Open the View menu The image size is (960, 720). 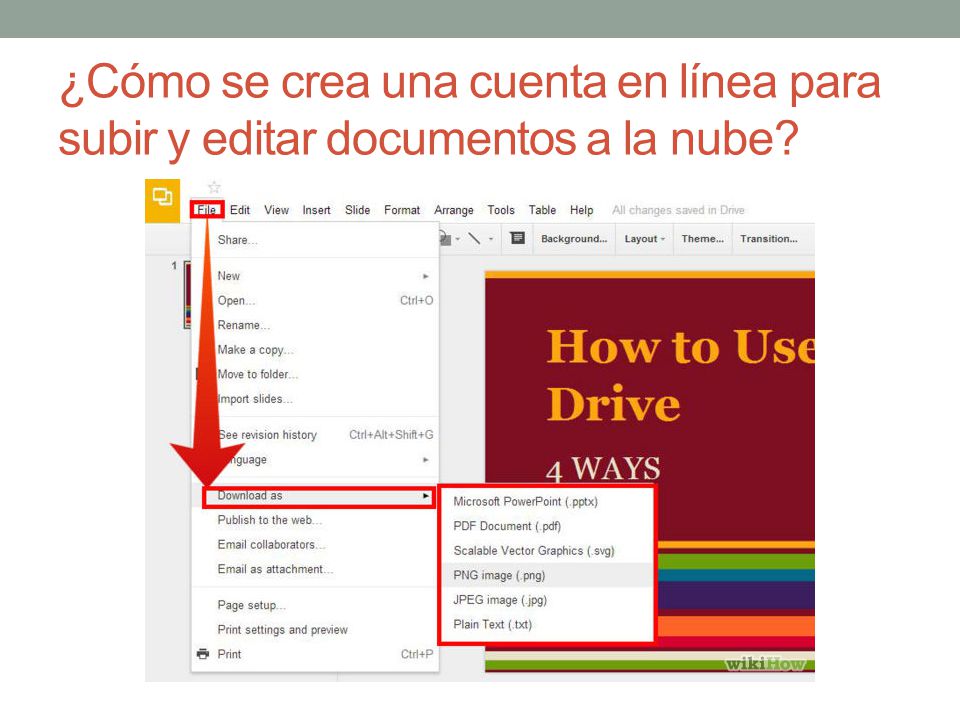pyautogui.click(x=276, y=210)
